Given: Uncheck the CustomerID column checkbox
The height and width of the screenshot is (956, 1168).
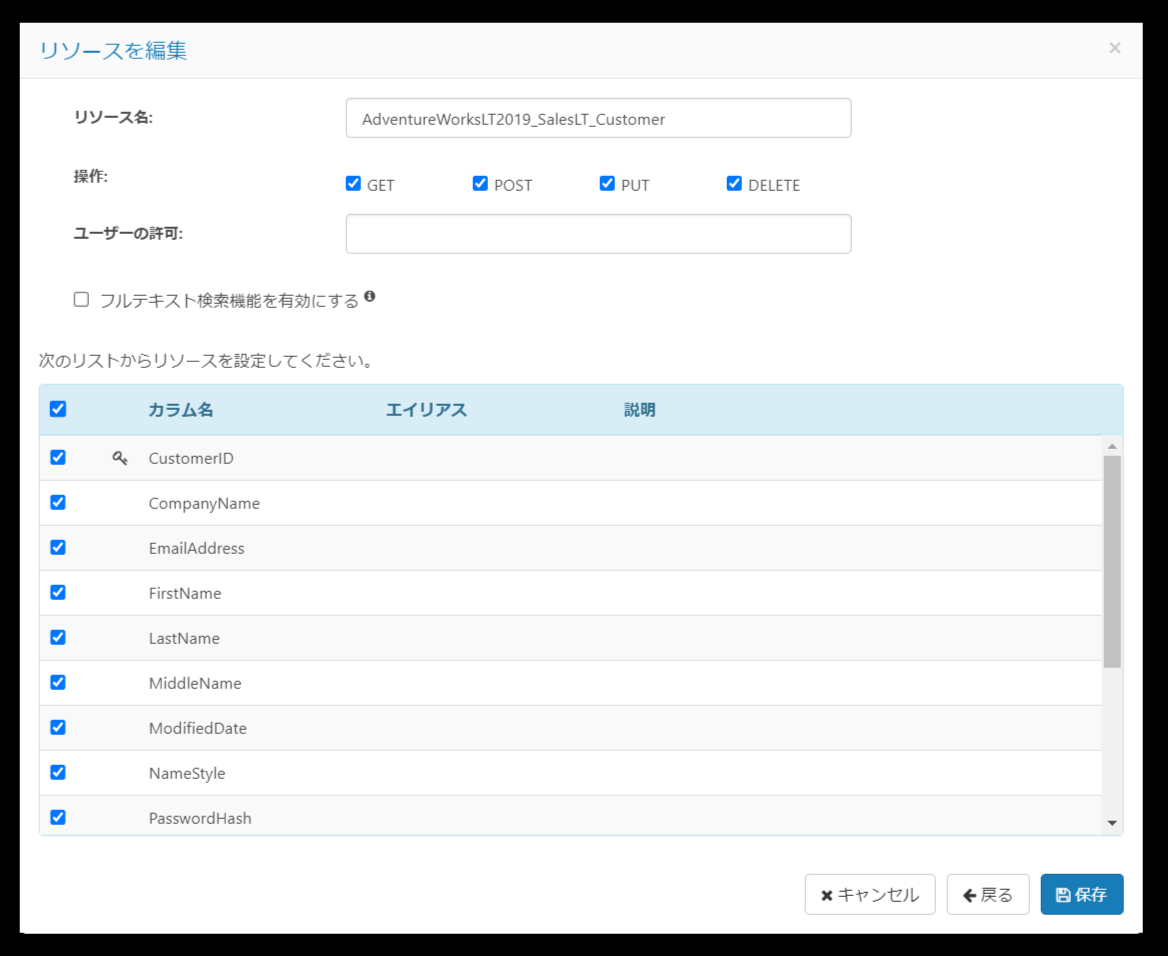Looking at the screenshot, I should coord(58,458).
